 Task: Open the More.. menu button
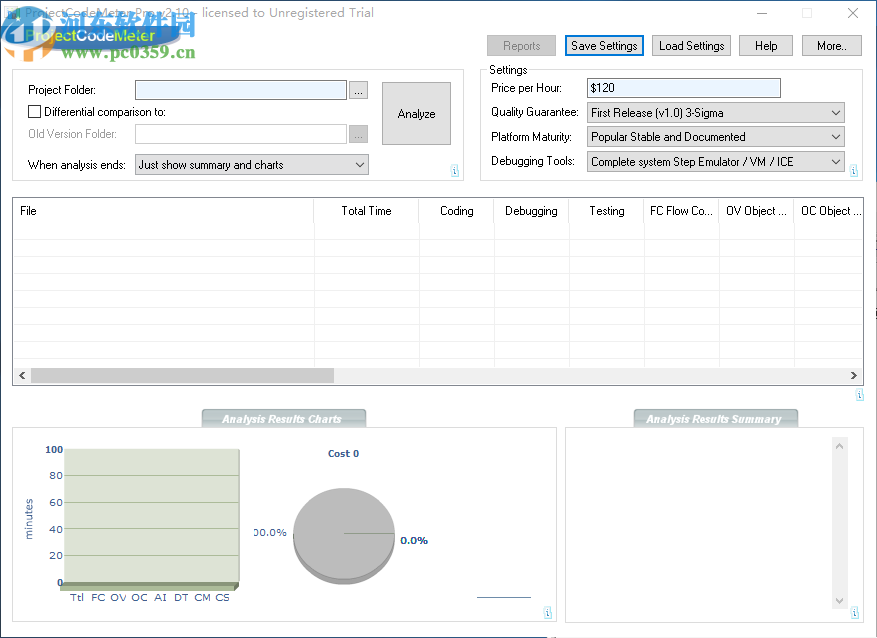point(831,46)
